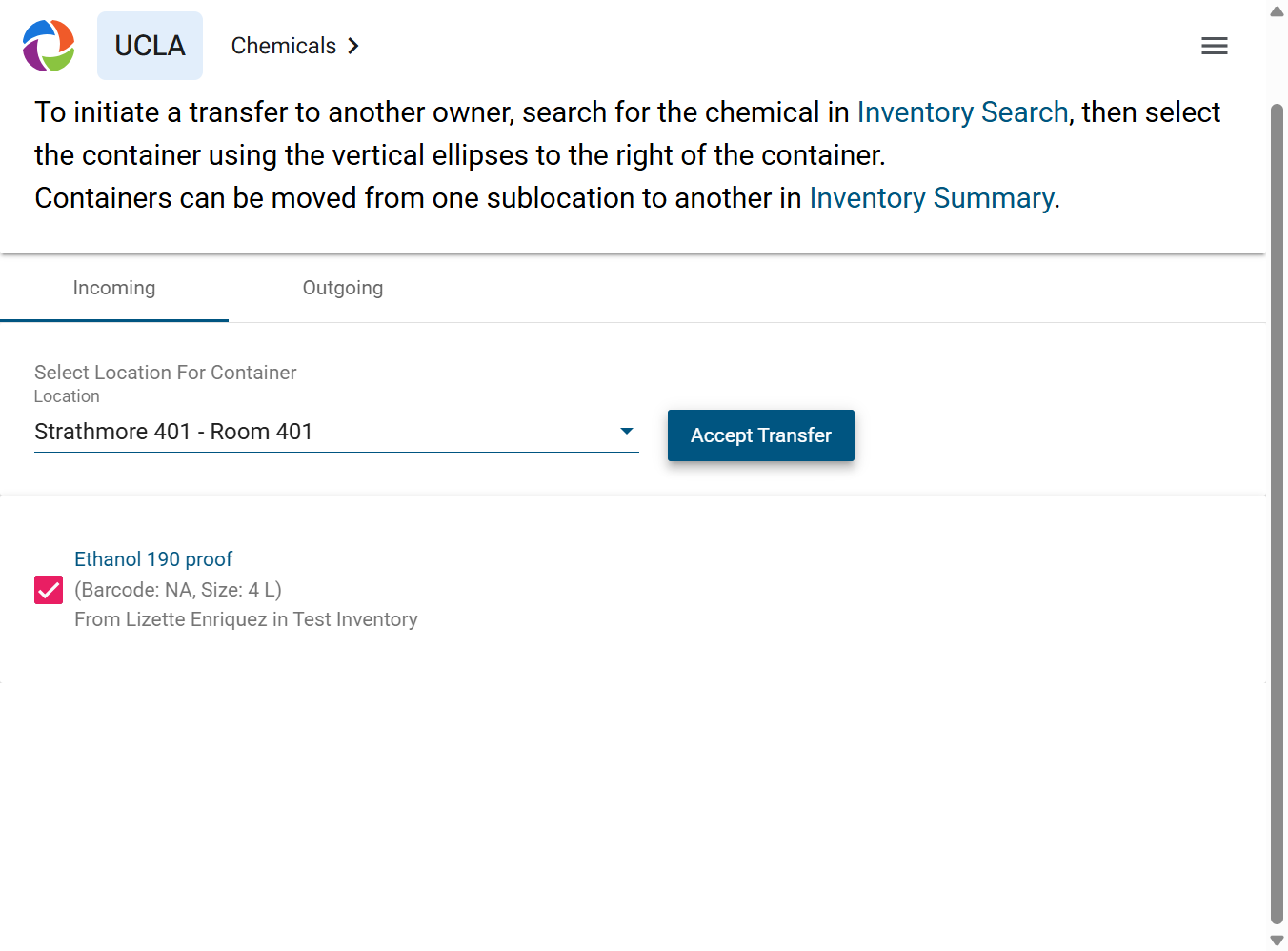Screen dimensions: 1288x951
Task: Open the Ethanol 190 proof link
Action: pos(153,559)
